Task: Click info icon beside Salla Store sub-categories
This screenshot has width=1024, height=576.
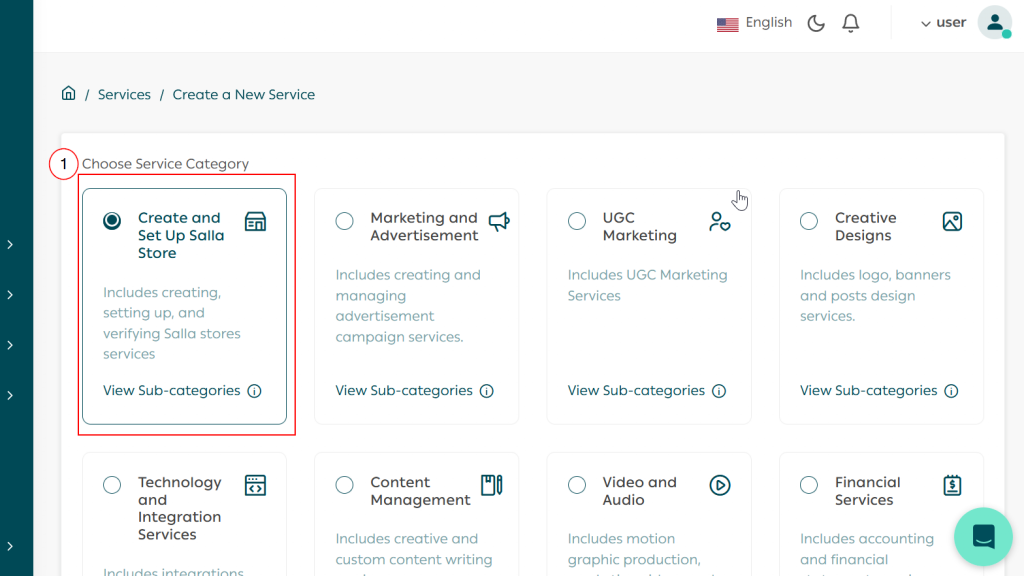Action: tap(254, 391)
